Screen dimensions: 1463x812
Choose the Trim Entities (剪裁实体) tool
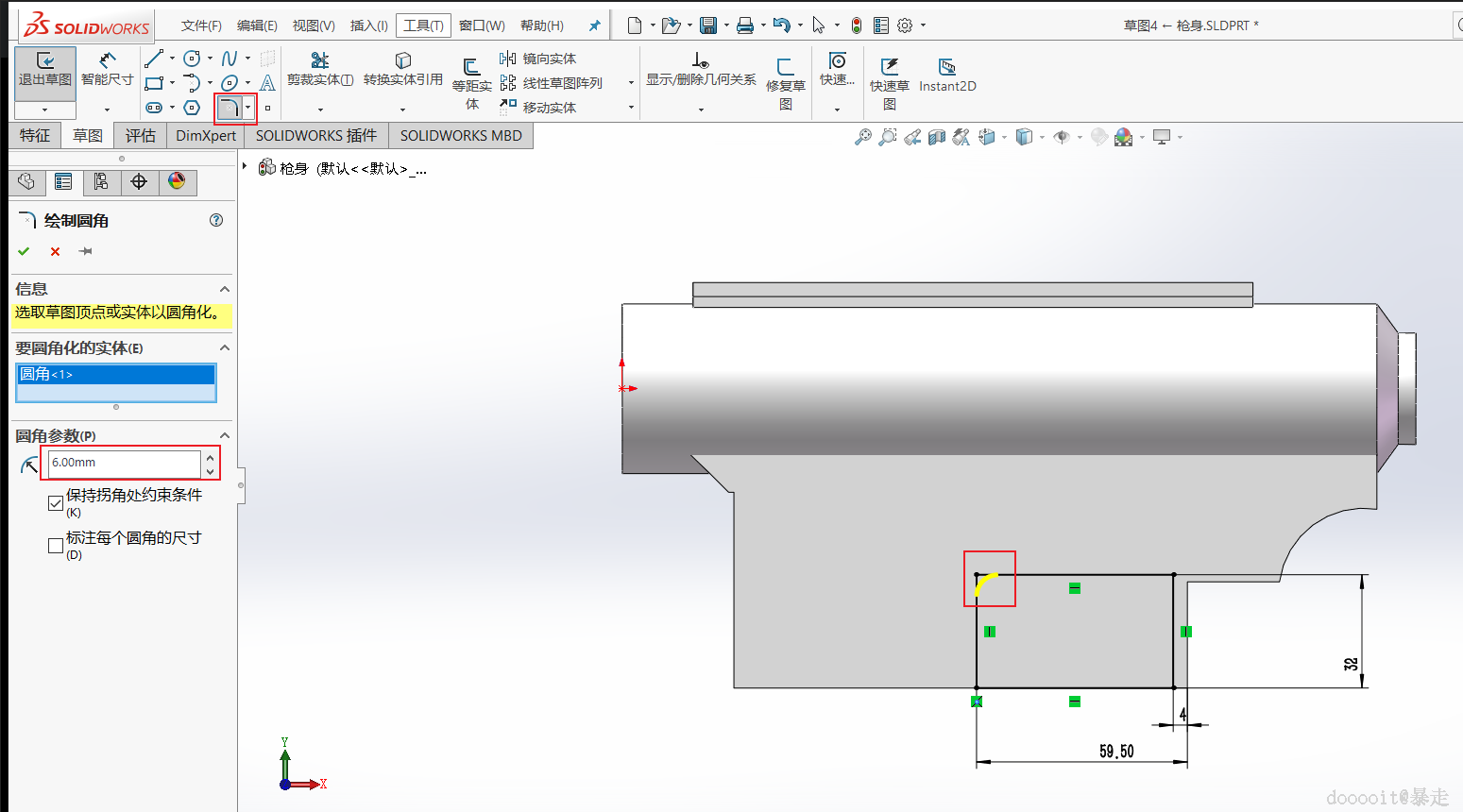click(x=320, y=70)
